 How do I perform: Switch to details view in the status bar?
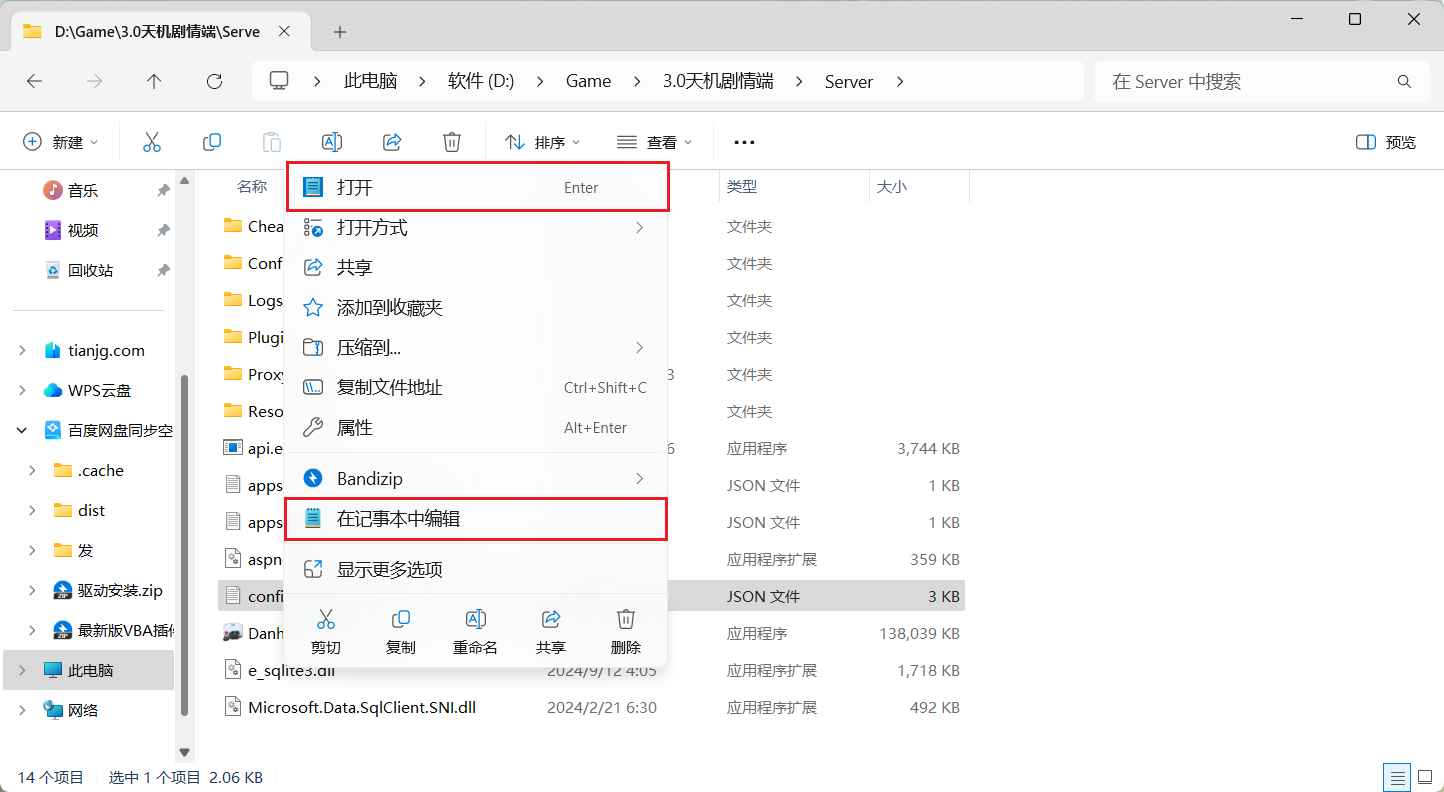point(1397,777)
